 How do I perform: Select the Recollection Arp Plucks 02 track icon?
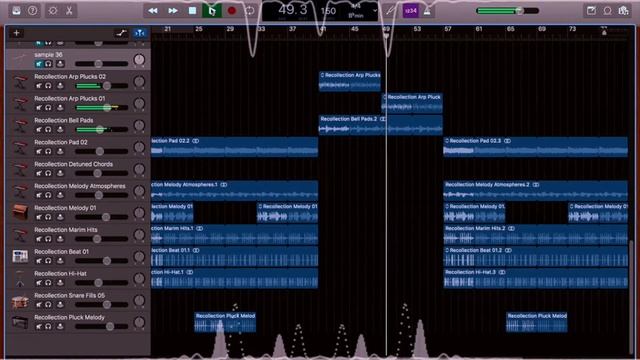pyautogui.click(x=20, y=82)
